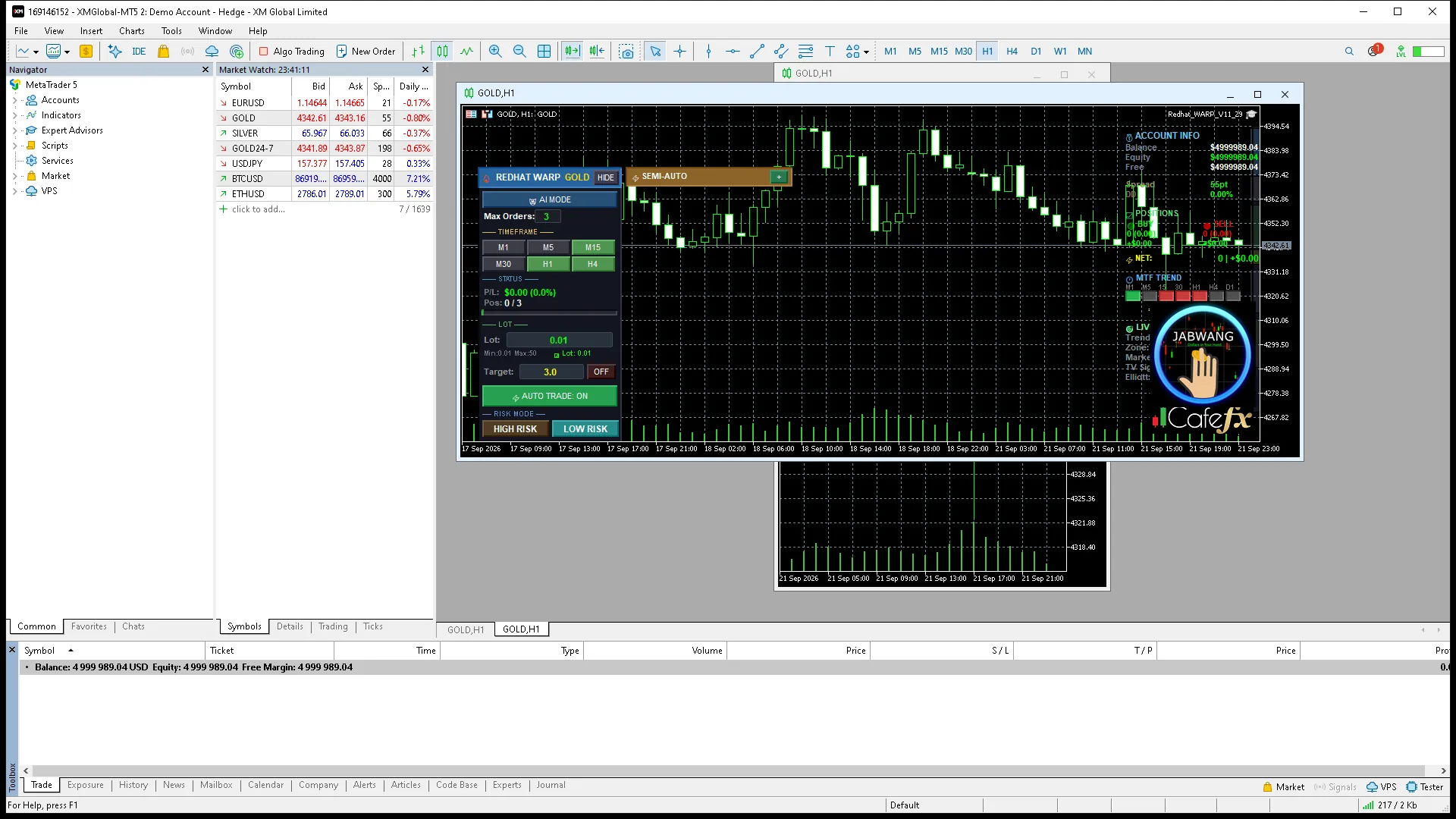Open the IDE MetaEditor from the toolbar
The image size is (1456, 819).
point(139,52)
